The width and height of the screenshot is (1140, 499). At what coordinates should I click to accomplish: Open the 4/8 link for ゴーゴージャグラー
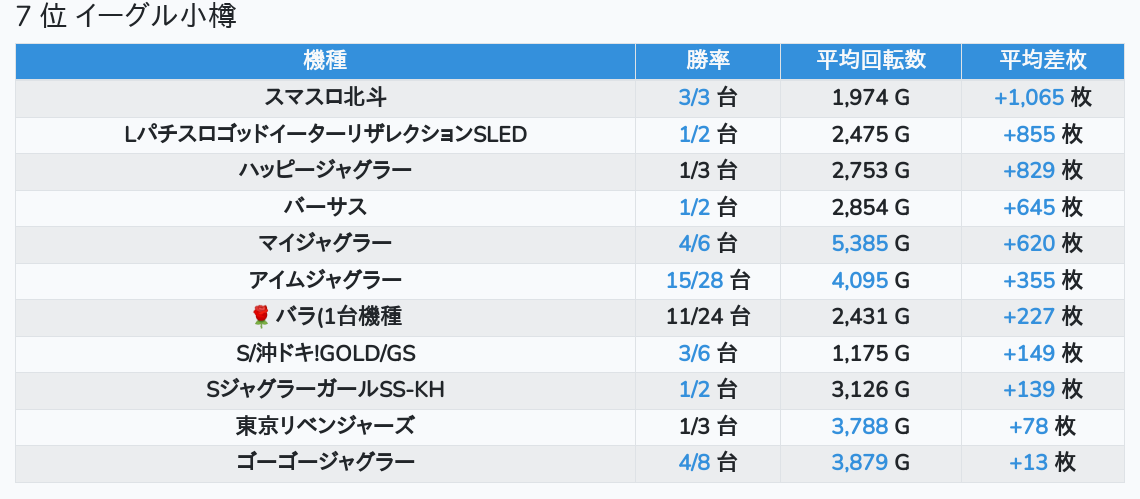click(693, 462)
